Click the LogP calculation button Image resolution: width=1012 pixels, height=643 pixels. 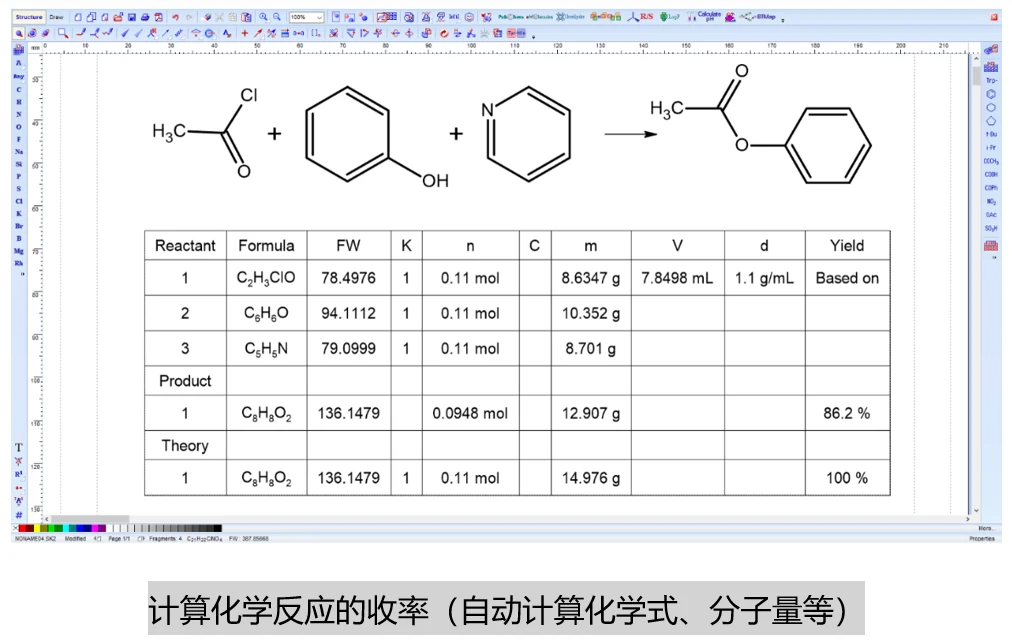pyautogui.click(x=670, y=17)
